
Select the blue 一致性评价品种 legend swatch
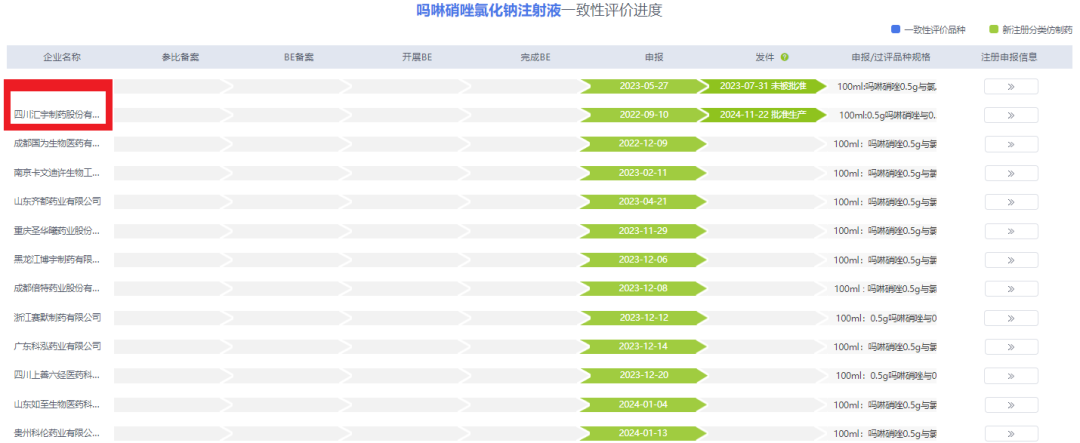coord(895,30)
